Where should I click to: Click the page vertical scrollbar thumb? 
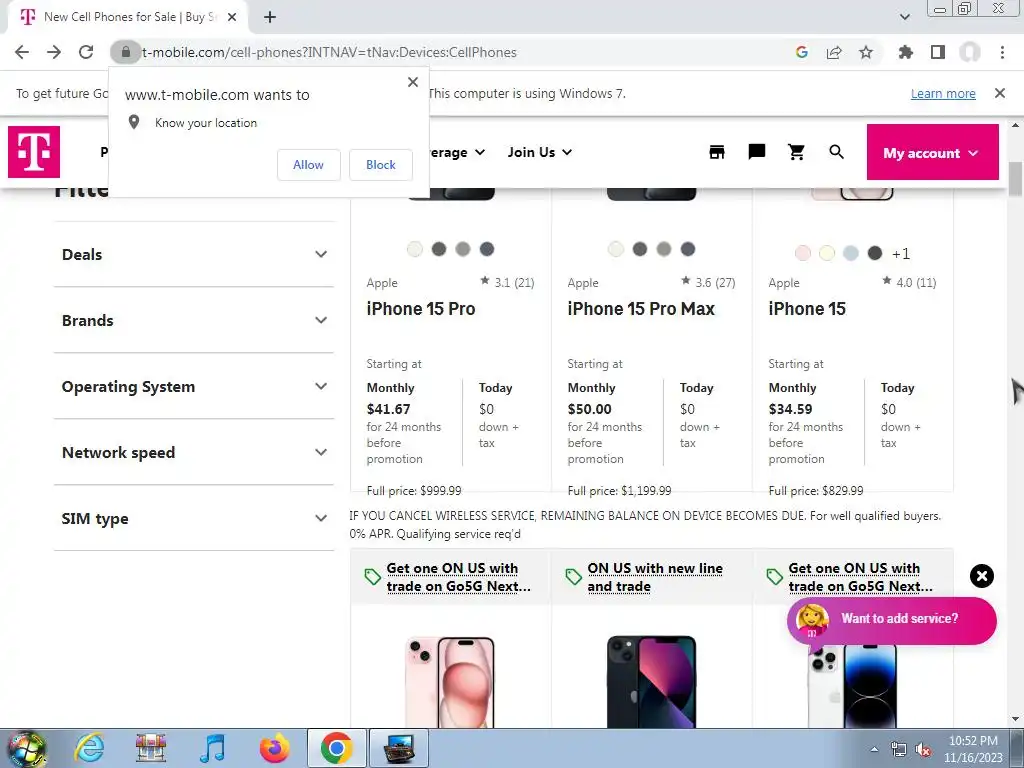click(x=1016, y=178)
